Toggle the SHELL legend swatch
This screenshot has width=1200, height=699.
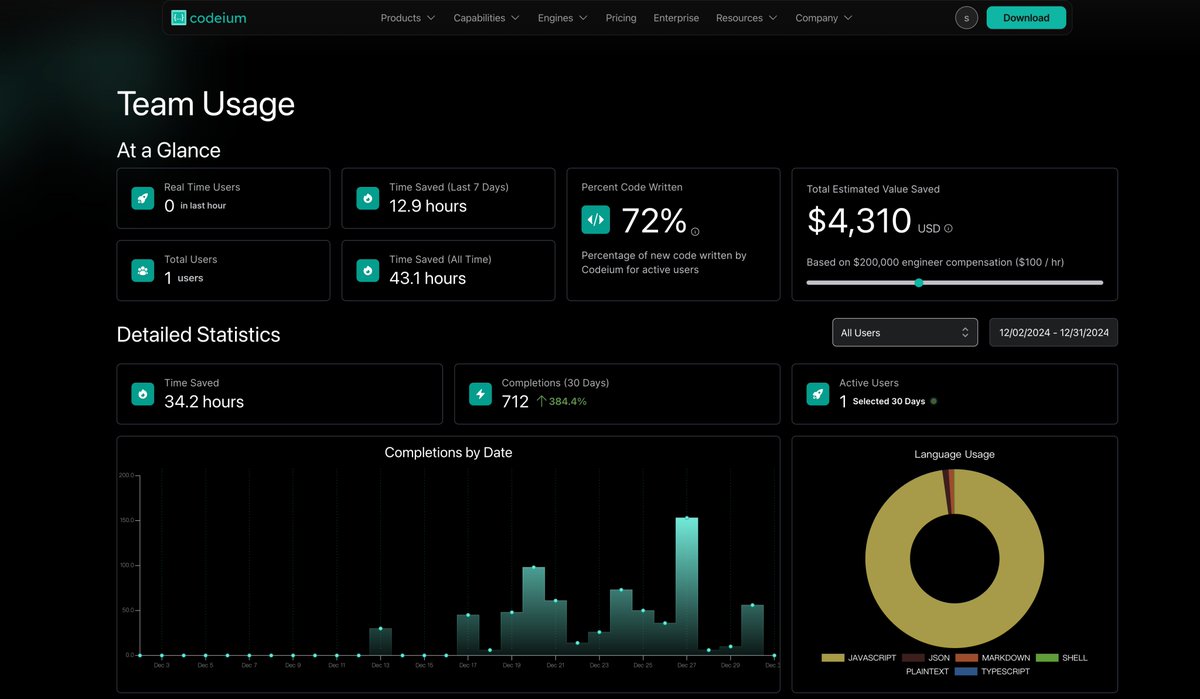click(1048, 658)
